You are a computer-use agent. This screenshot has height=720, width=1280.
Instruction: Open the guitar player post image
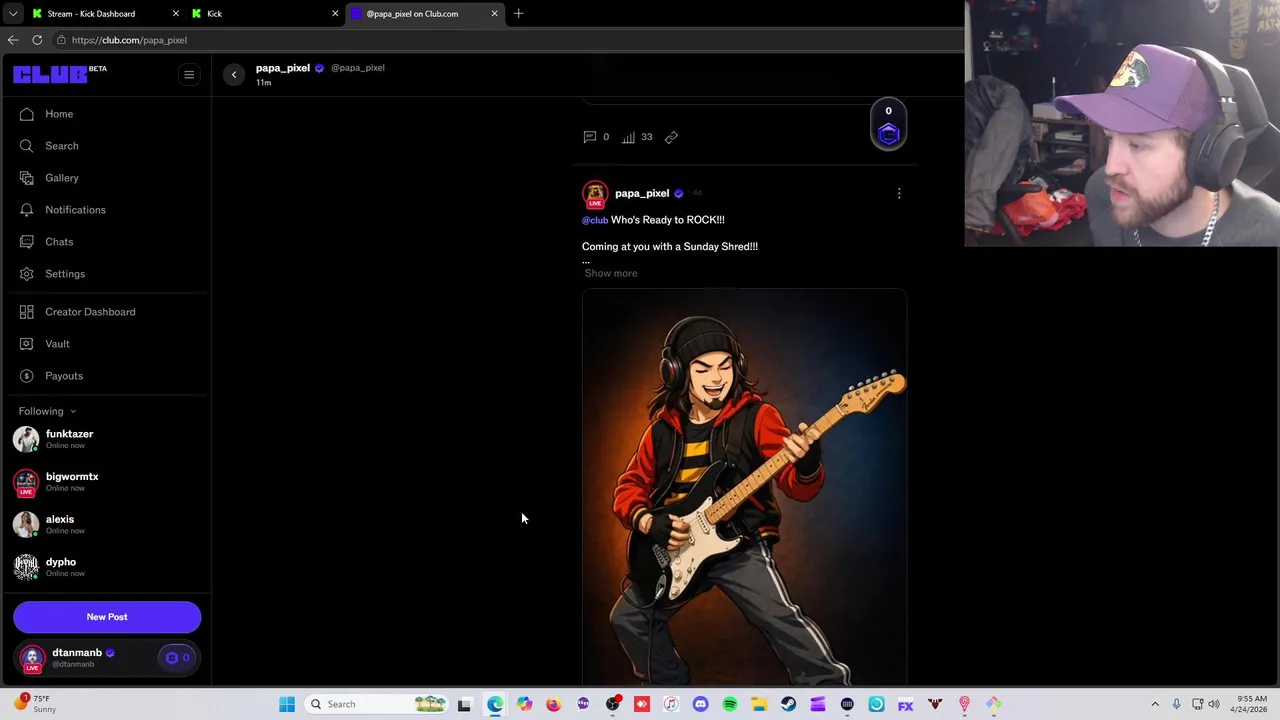[744, 487]
